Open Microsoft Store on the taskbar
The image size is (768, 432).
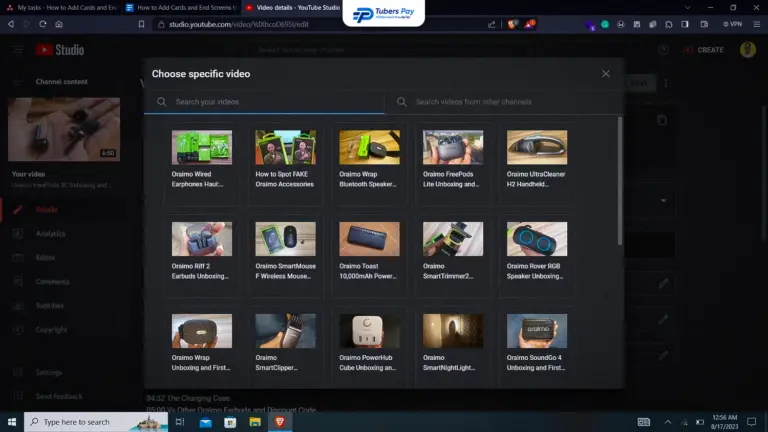point(230,422)
